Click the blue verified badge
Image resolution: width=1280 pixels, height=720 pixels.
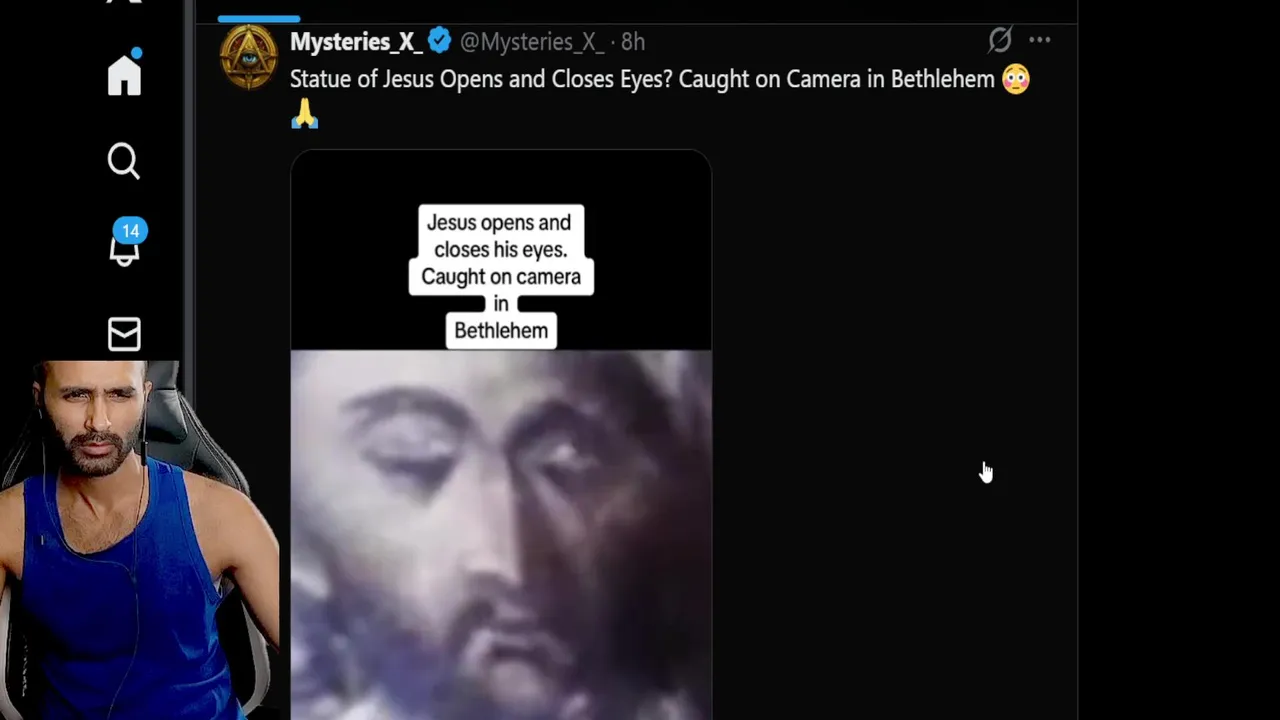point(439,41)
